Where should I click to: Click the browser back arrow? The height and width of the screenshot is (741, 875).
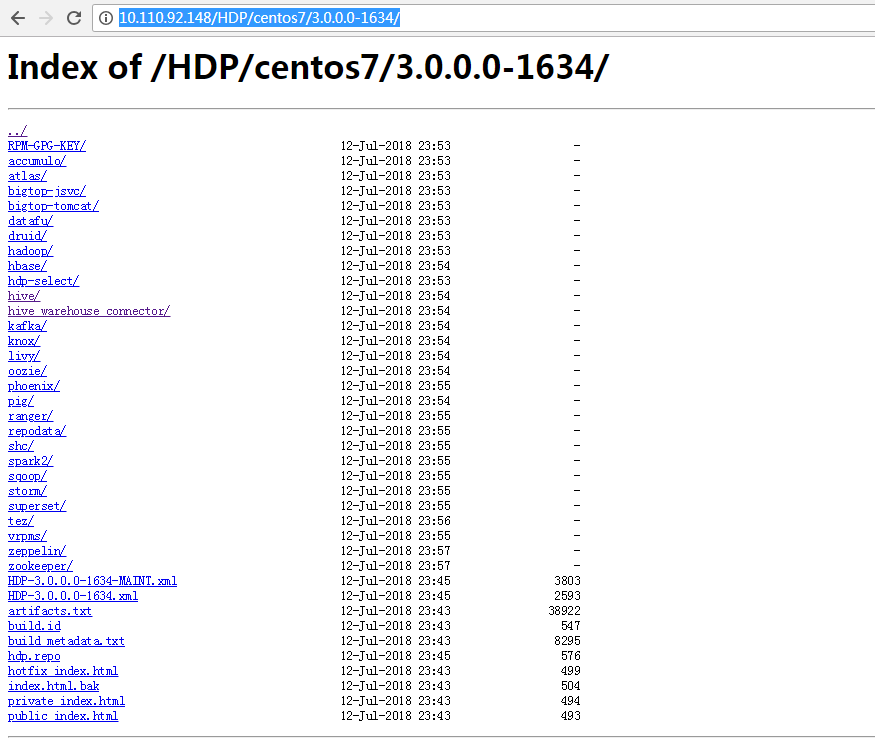(x=18, y=18)
